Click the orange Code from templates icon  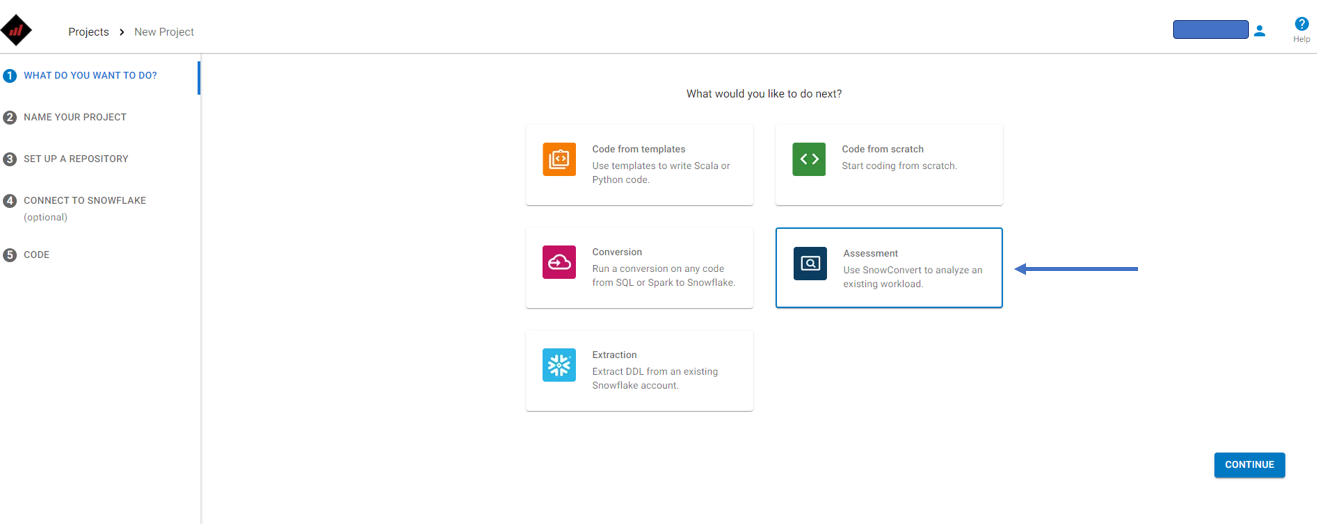[x=559, y=159]
